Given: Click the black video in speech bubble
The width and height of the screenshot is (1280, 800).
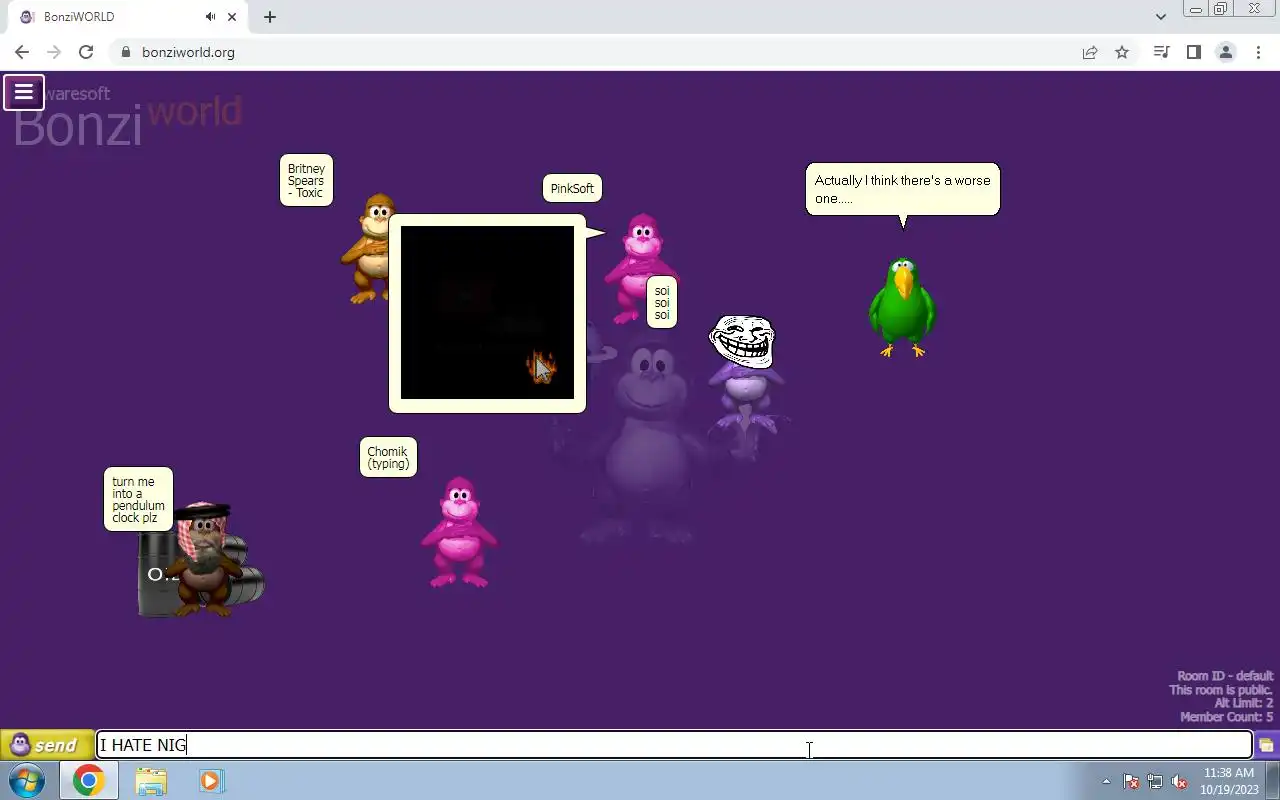Looking at the screenshot, I should (487, 312).
